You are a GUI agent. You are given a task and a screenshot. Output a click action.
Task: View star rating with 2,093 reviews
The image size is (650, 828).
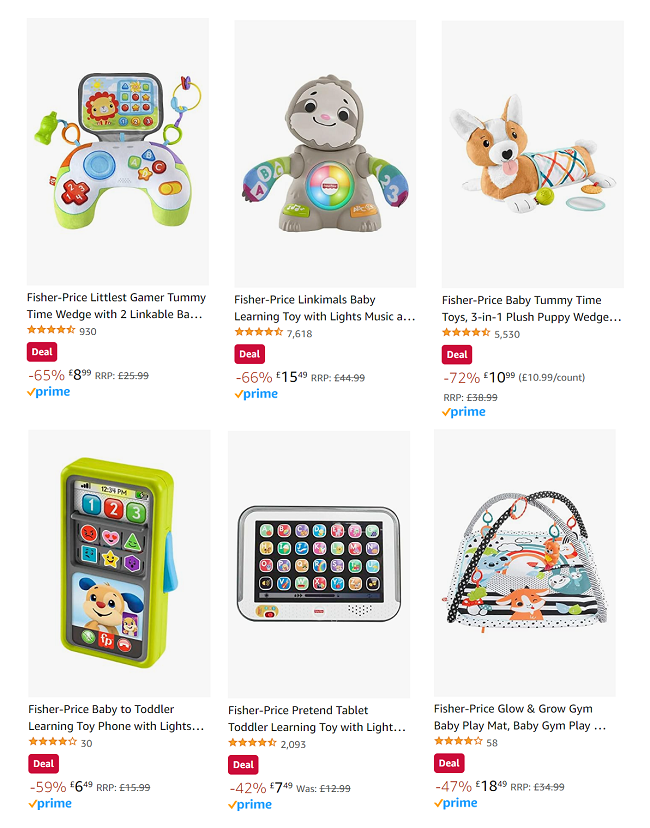(x=252, y=743)
